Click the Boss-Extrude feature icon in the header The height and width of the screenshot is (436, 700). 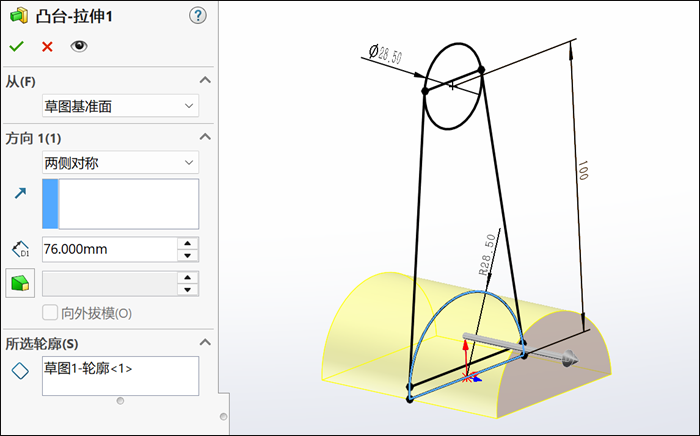tap(18, 15)
